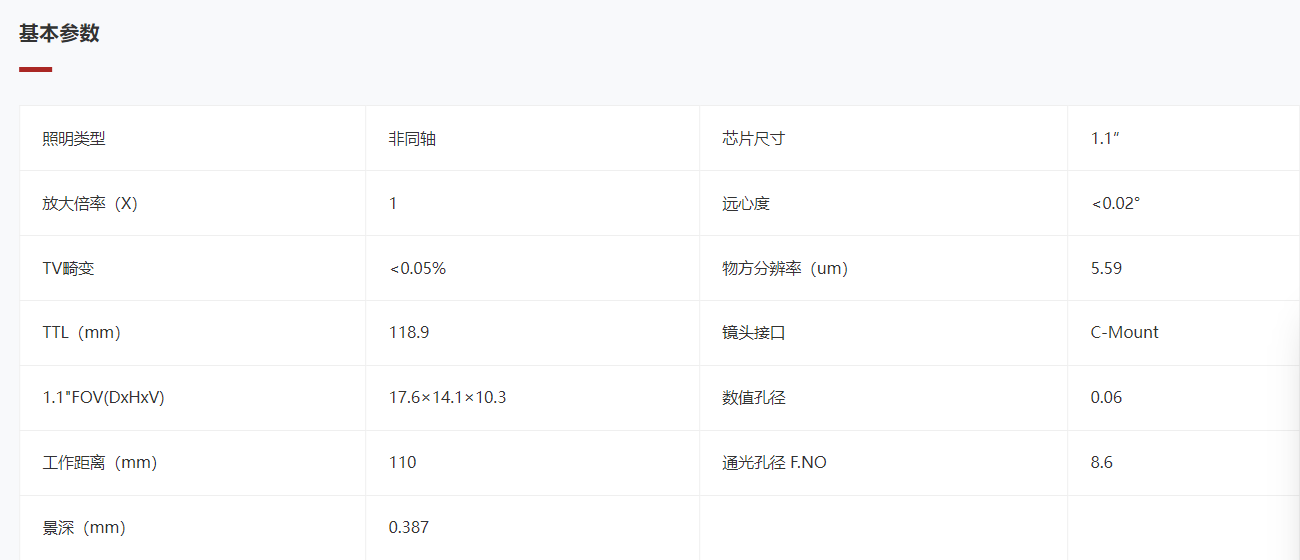Image resolution: width=1300 pixels, height=560 pixels.
Task: Click the 基本参数 section heading
Action: [x=59, y=33]
